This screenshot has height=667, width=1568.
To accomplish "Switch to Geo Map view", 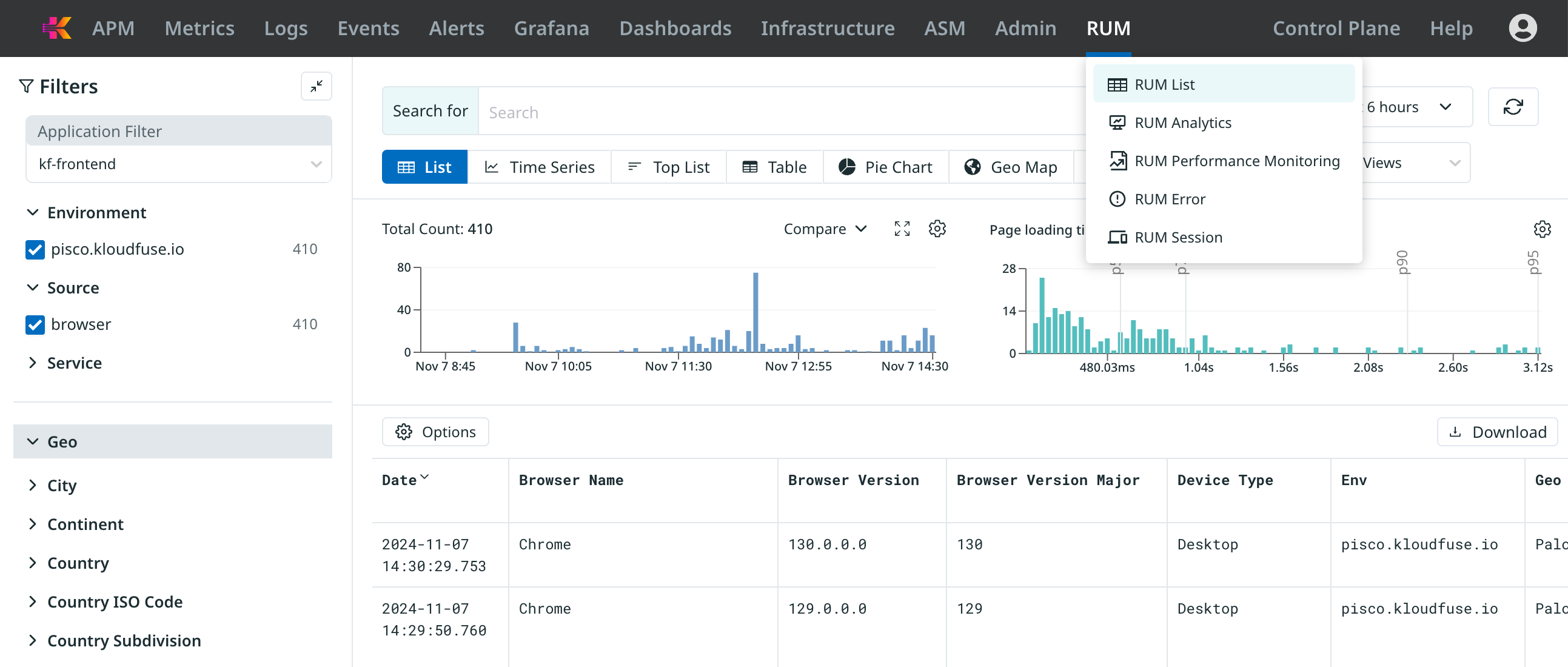I will [1010, 167].
